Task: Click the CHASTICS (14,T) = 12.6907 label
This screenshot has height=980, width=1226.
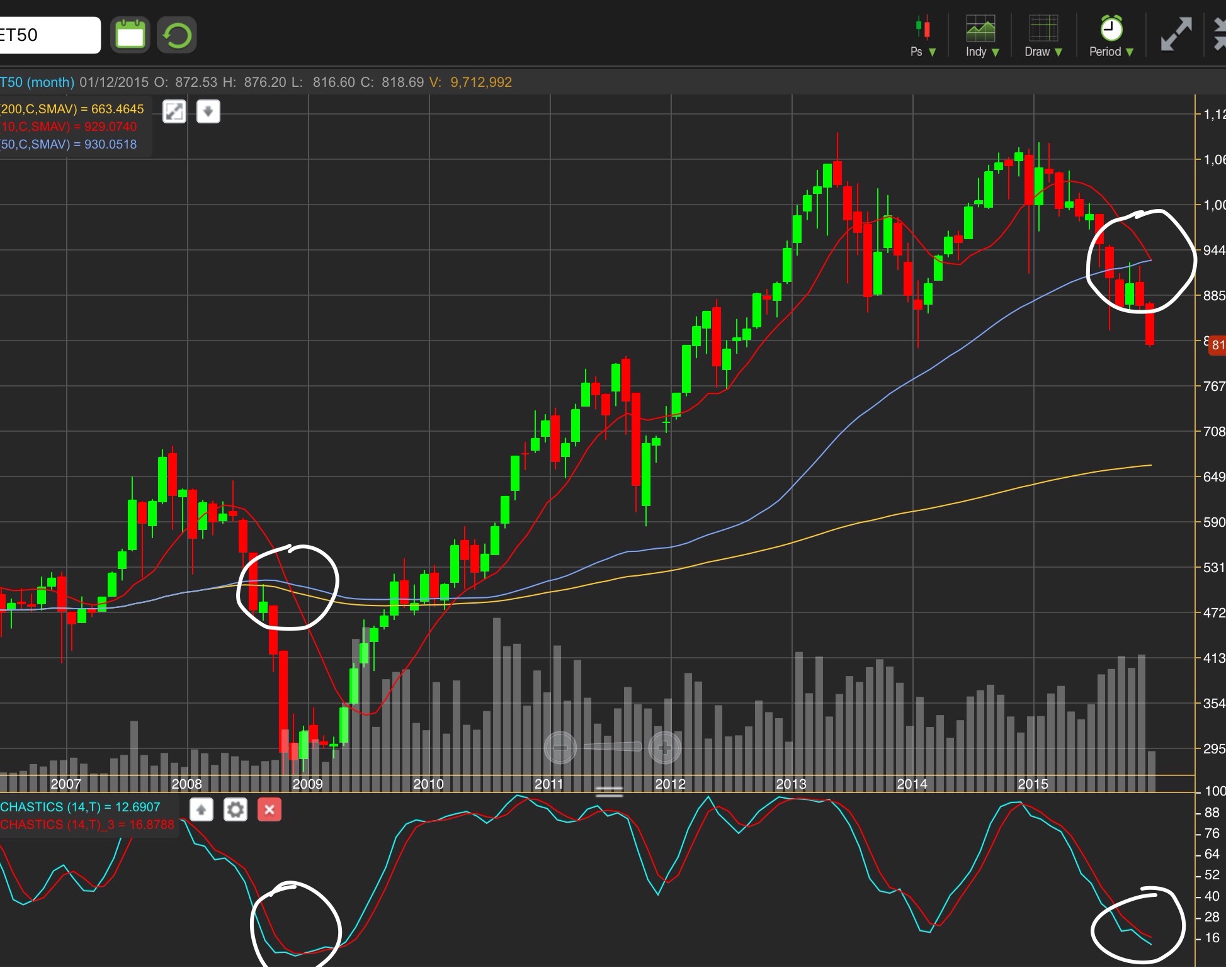Action: point(81,807)
